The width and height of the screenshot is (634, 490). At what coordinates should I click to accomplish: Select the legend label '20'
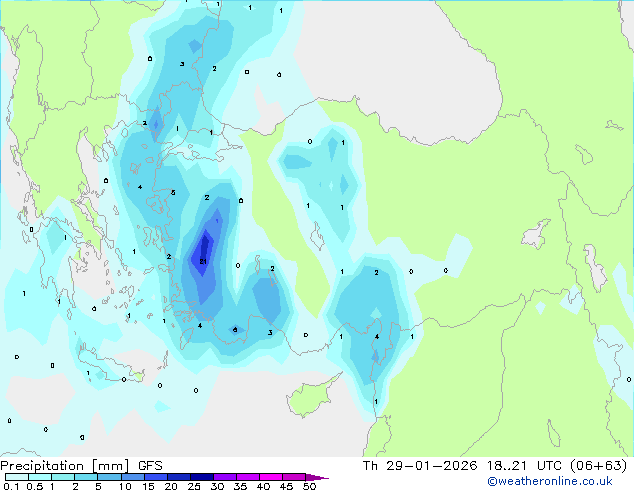tap(171, 486)
